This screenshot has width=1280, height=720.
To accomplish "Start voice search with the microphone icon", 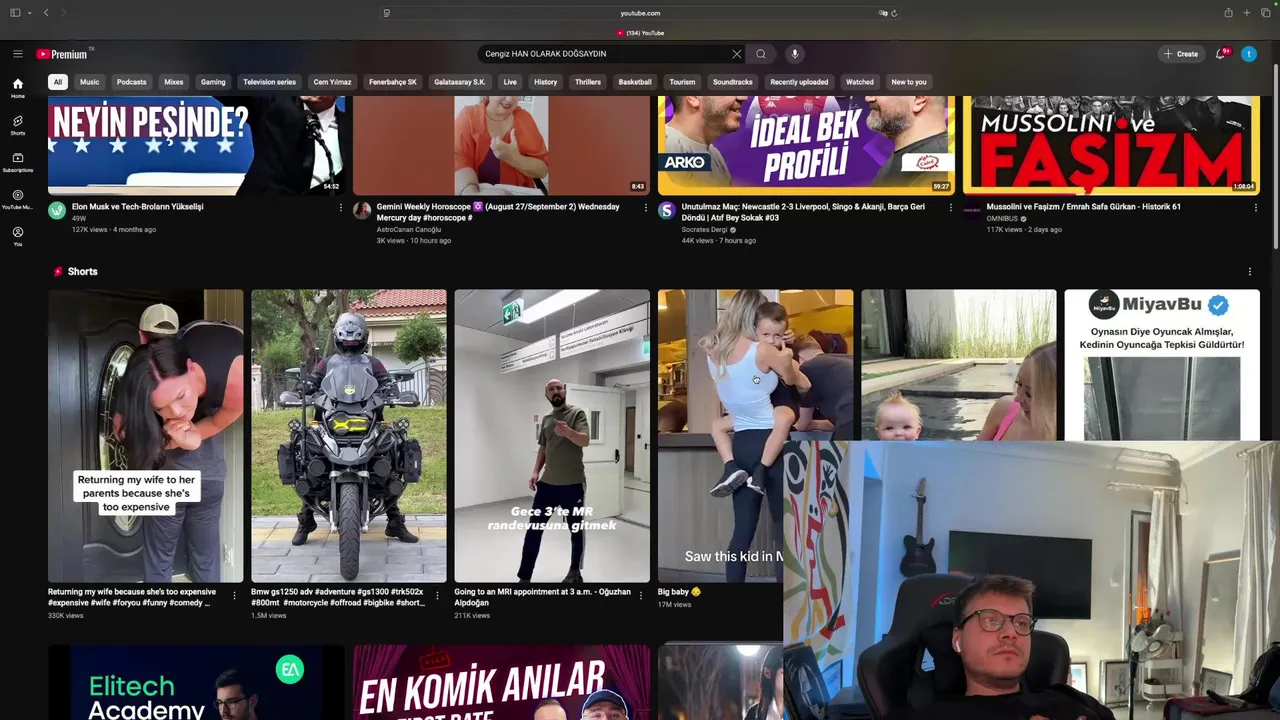I will pos(795,54).
